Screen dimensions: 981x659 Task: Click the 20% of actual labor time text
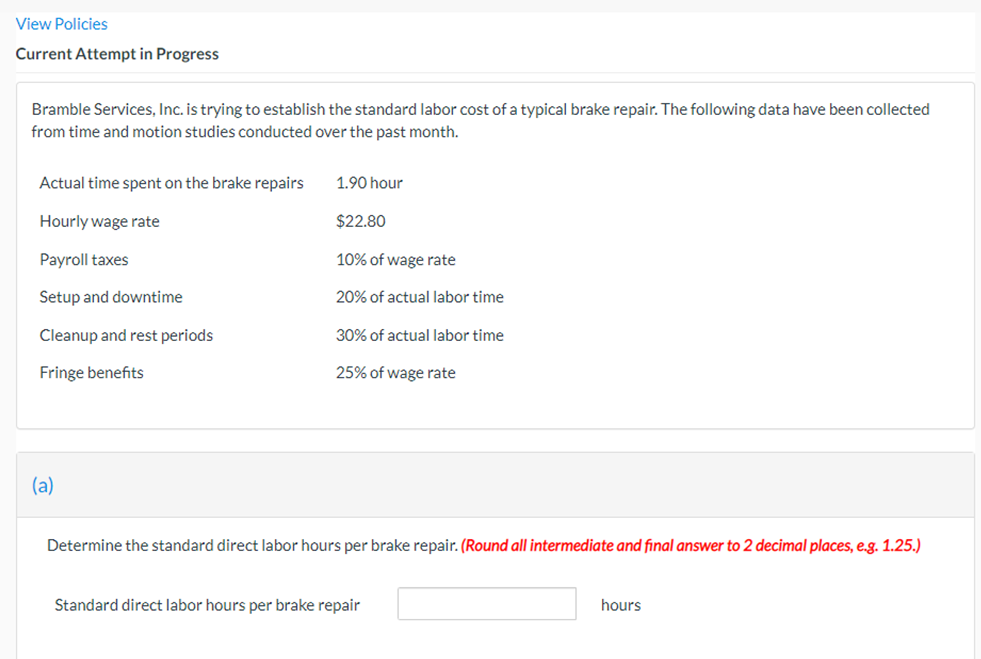420,297
